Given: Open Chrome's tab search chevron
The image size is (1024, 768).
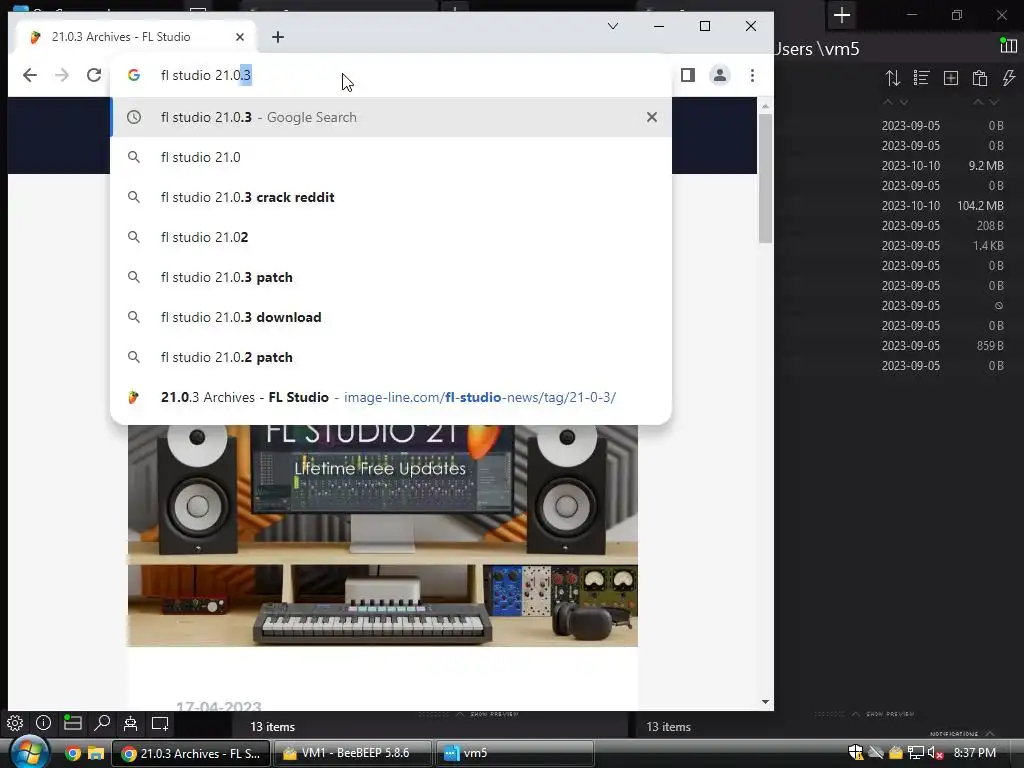Looking at the screenshot, I should tap(613, 26).
